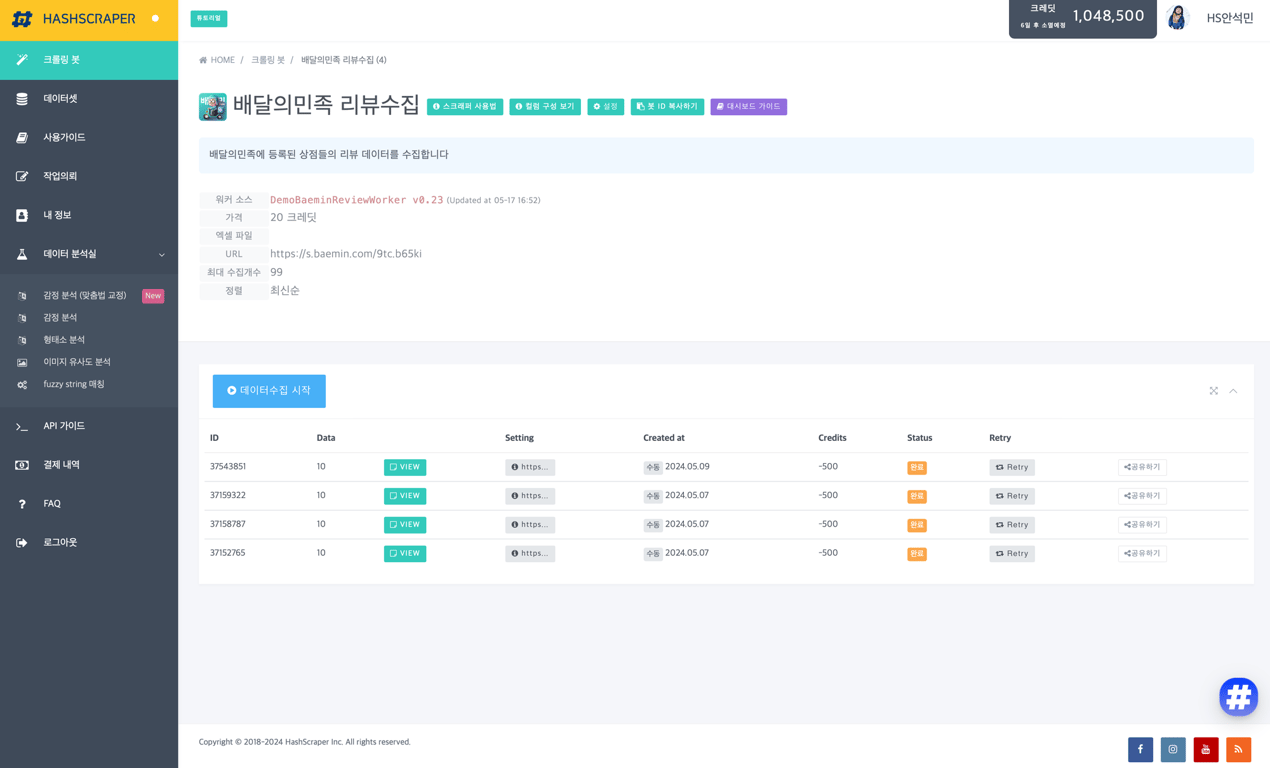1270x768 pixels.
Task: Click the fuzzy string 매칭 gears icon
Action: [x=22, y=385]
